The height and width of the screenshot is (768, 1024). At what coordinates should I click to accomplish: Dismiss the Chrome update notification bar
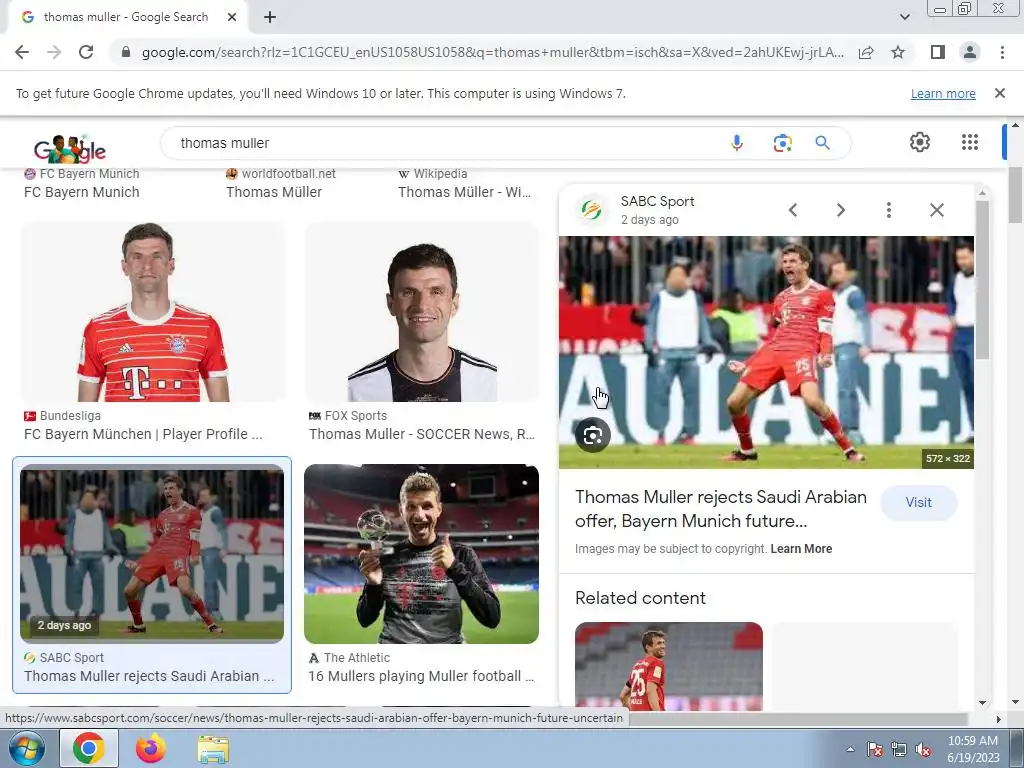pyautogui.click(x=1000, y=93)
